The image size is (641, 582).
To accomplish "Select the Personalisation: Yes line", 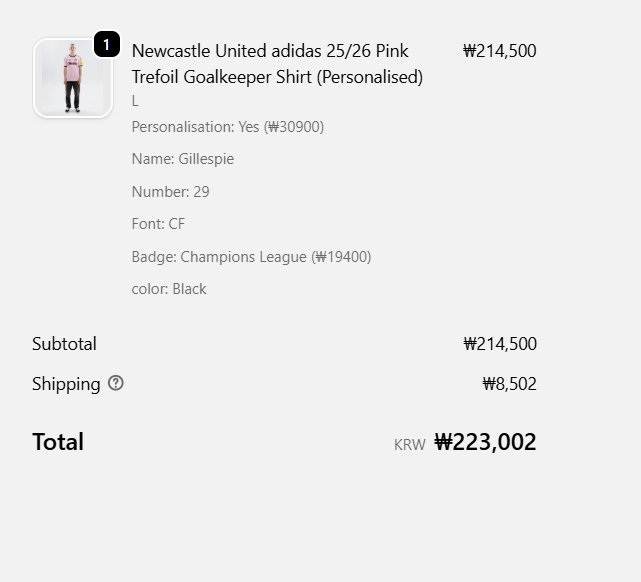I will point(227,127).
